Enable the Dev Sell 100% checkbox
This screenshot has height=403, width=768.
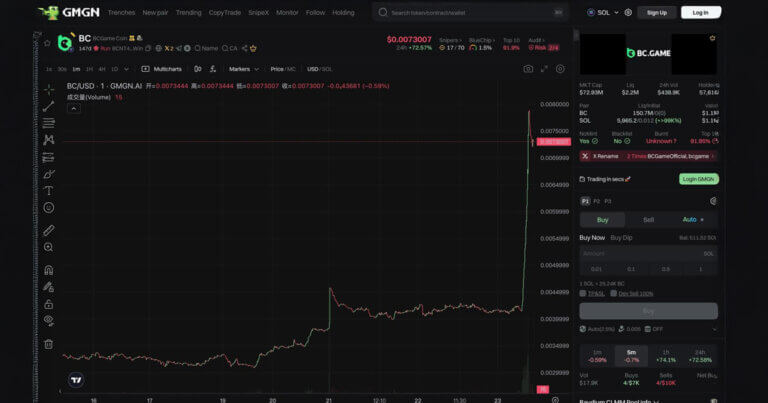pos(613,293)
